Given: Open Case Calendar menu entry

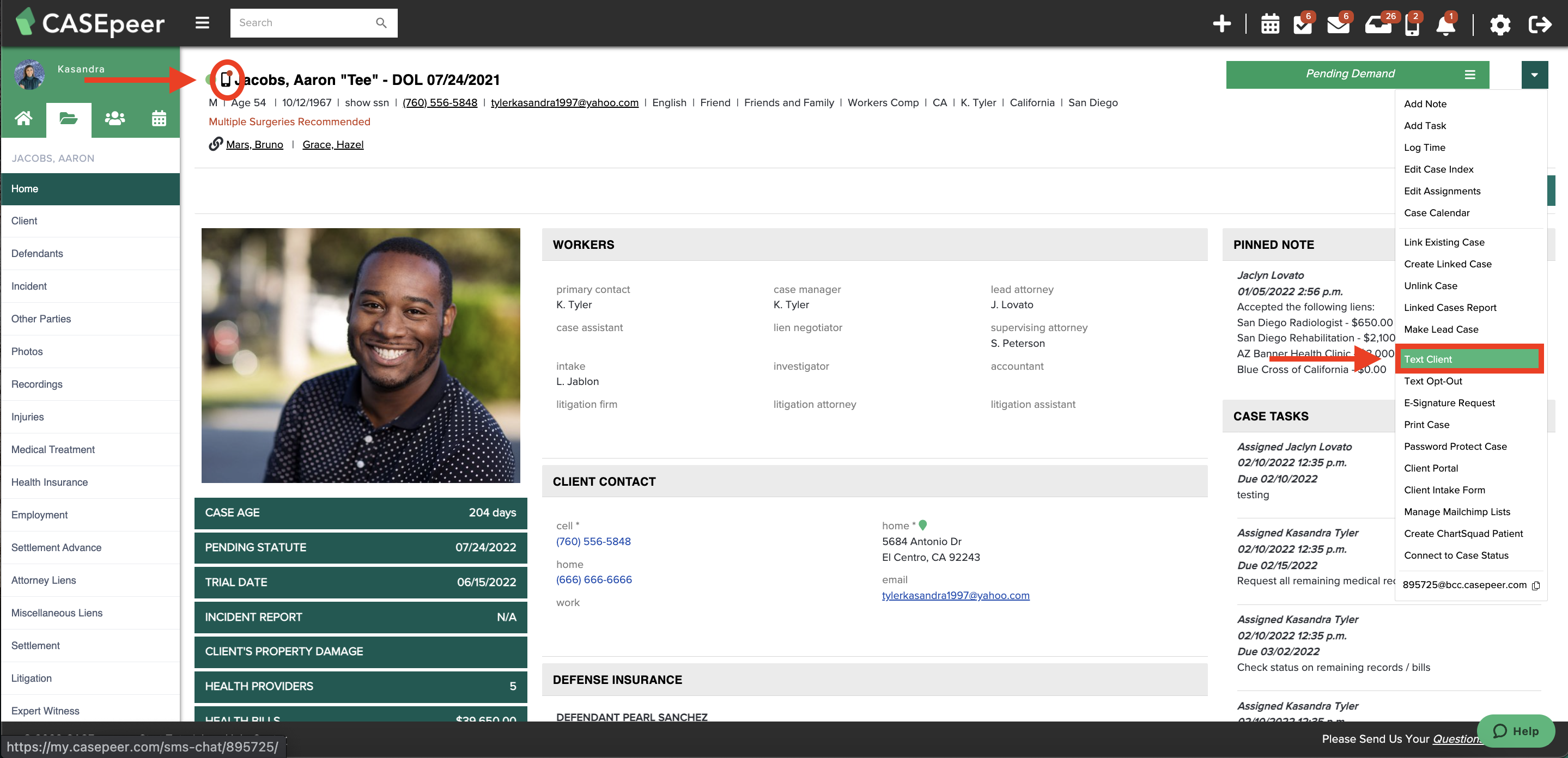Looking at the screenshot, I should click(x=1437, y=213).
